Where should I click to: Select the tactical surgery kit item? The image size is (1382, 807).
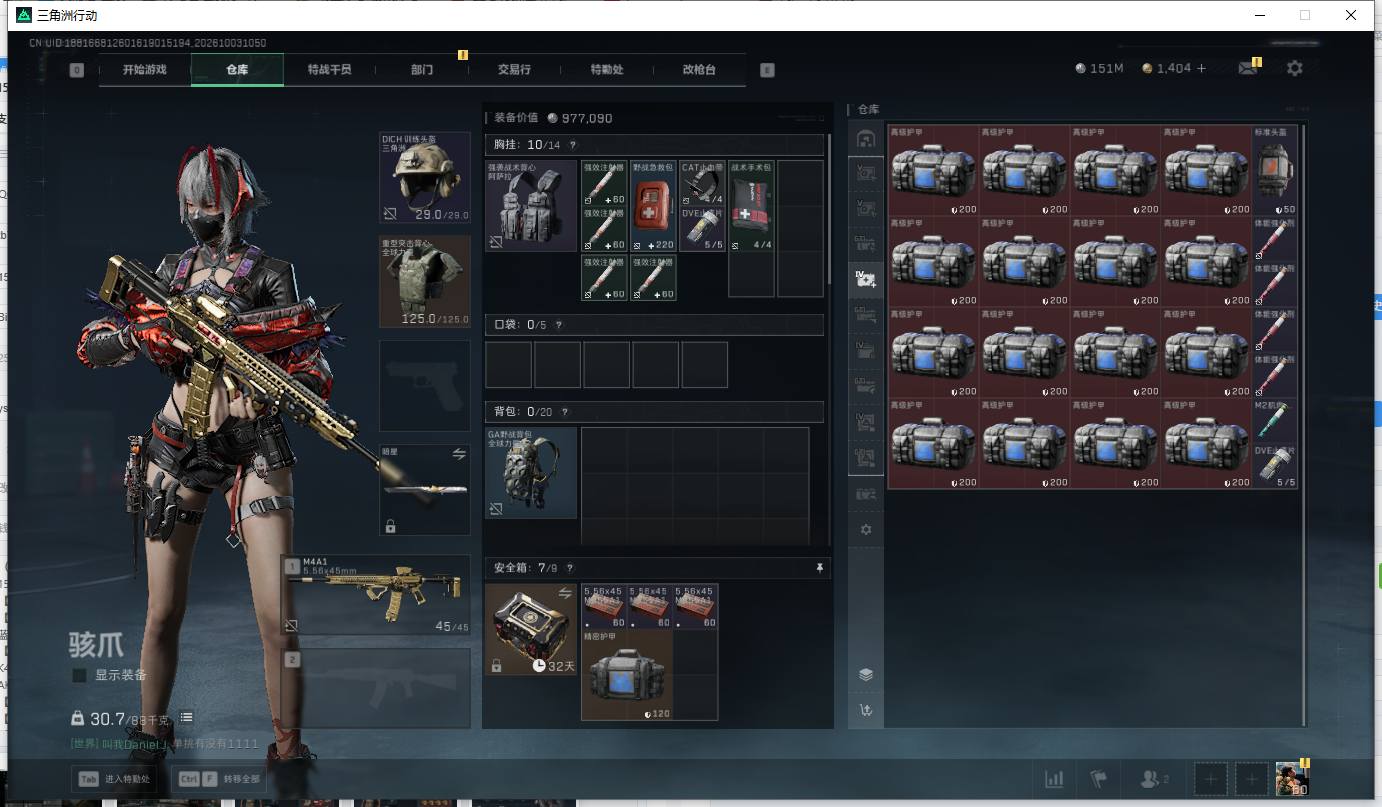click(751, 206)
